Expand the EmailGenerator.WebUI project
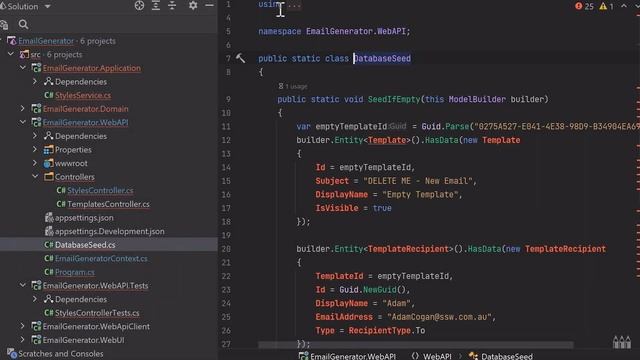The image size is (640, 360). 23,340
